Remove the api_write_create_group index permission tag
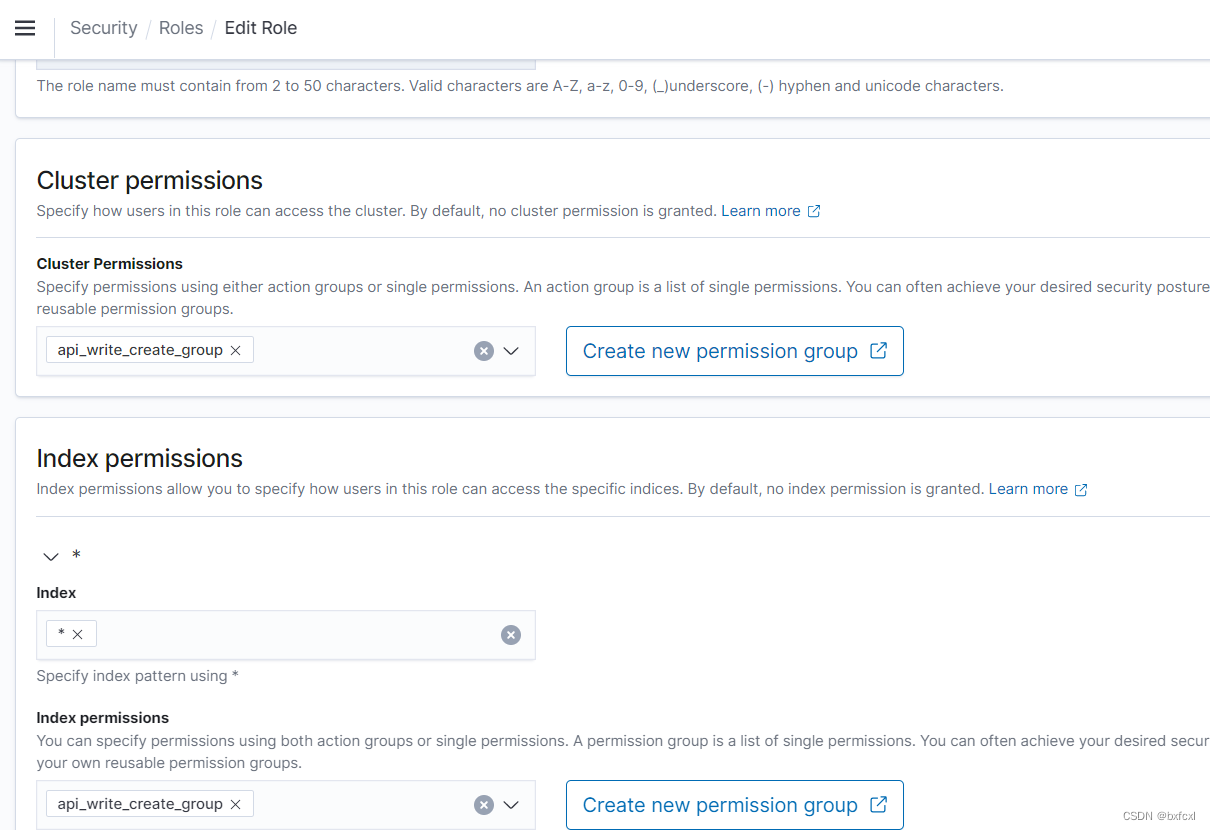This screenshot has width=1210, height=830. [236, 803]
